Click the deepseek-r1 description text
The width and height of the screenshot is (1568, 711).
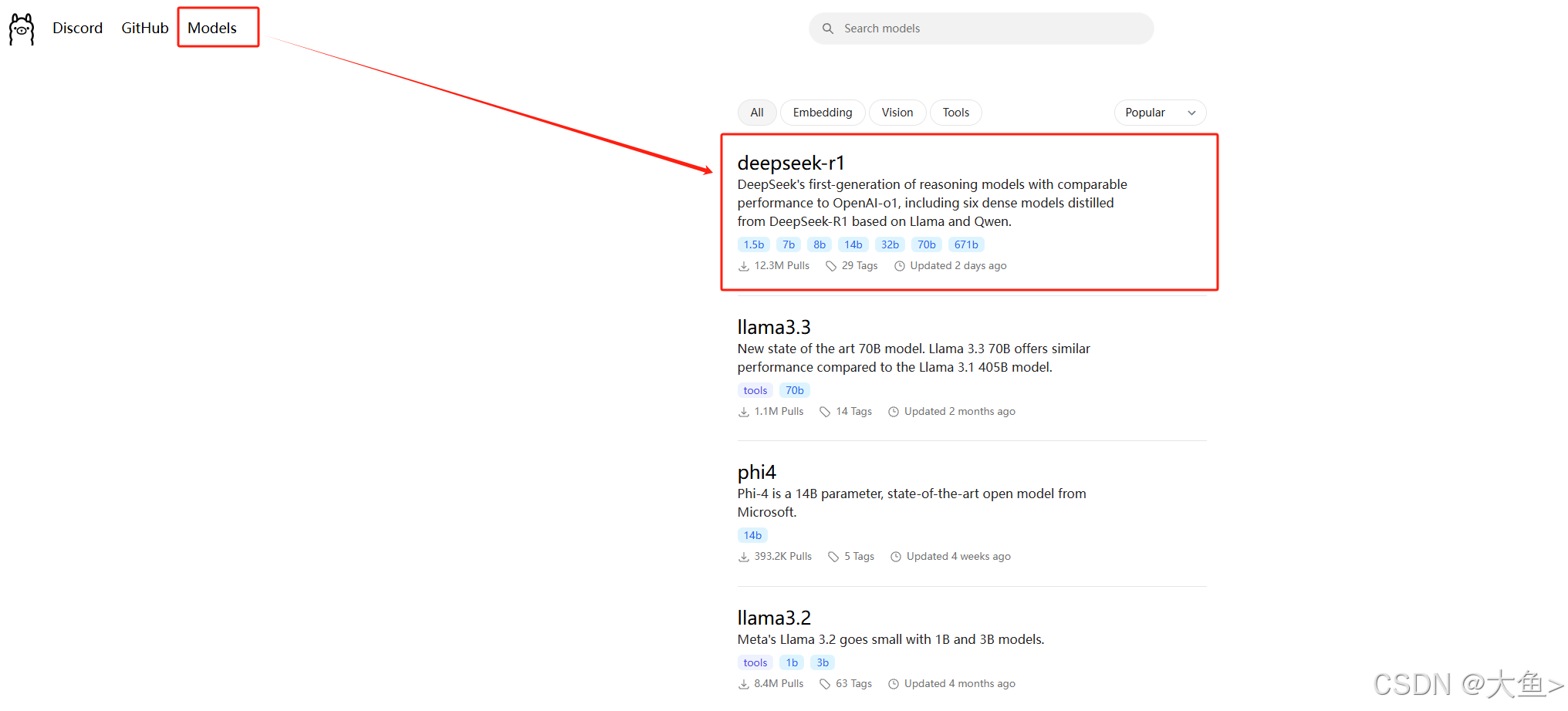point(932,203)
